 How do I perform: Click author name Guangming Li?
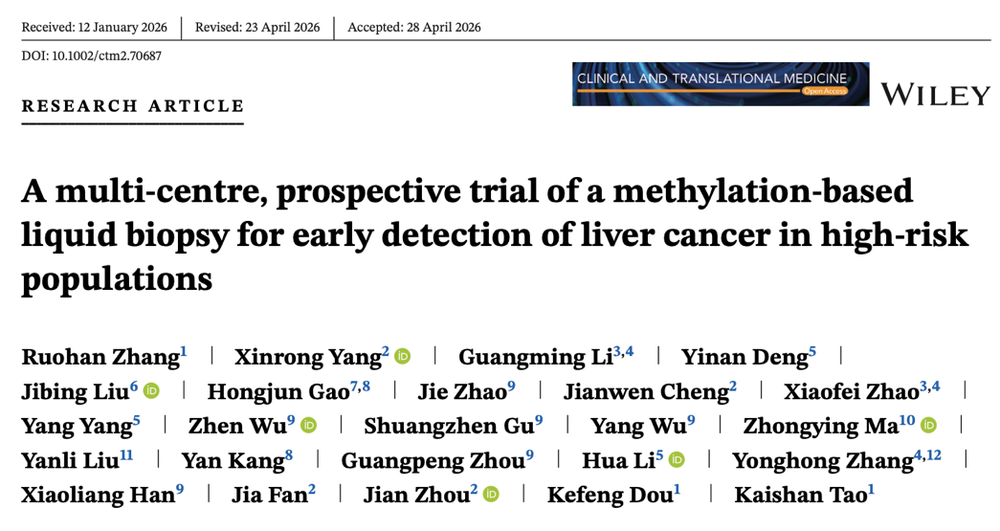(536, 357)
